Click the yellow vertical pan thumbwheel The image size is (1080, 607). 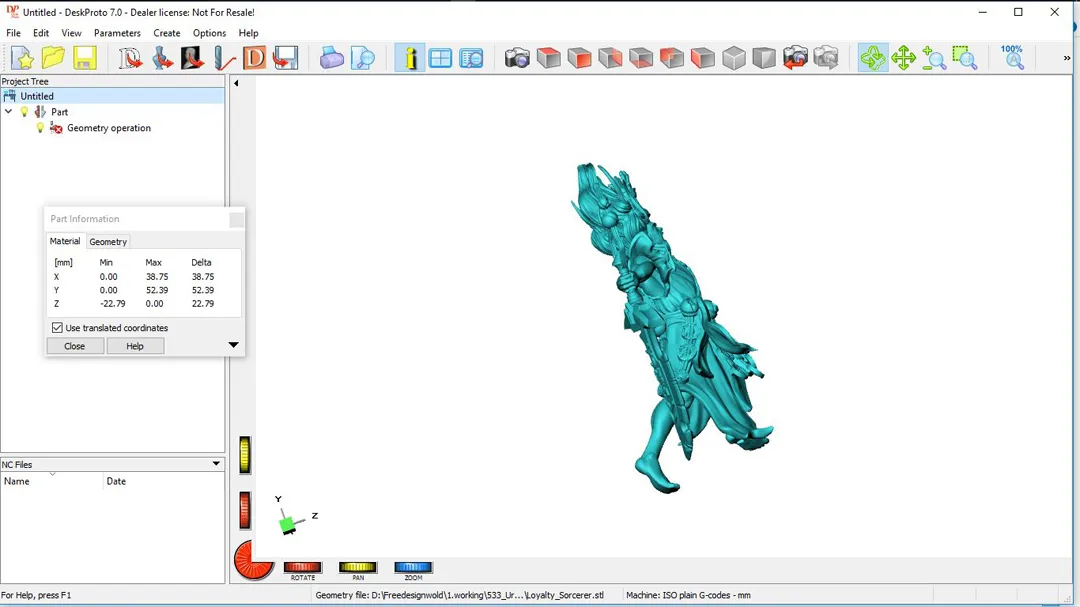245,455
